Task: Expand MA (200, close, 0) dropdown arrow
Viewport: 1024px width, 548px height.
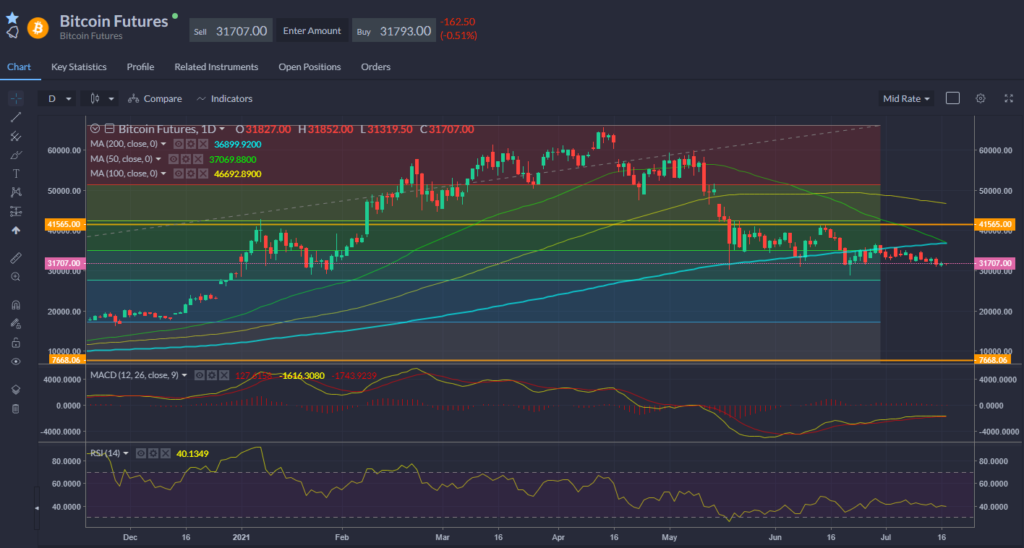Action: [x=163, y=144]
